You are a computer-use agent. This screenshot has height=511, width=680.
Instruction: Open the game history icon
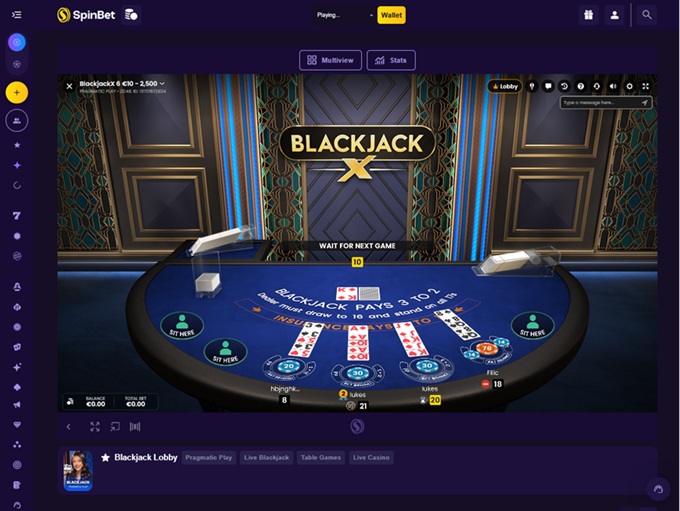point(564,86)
